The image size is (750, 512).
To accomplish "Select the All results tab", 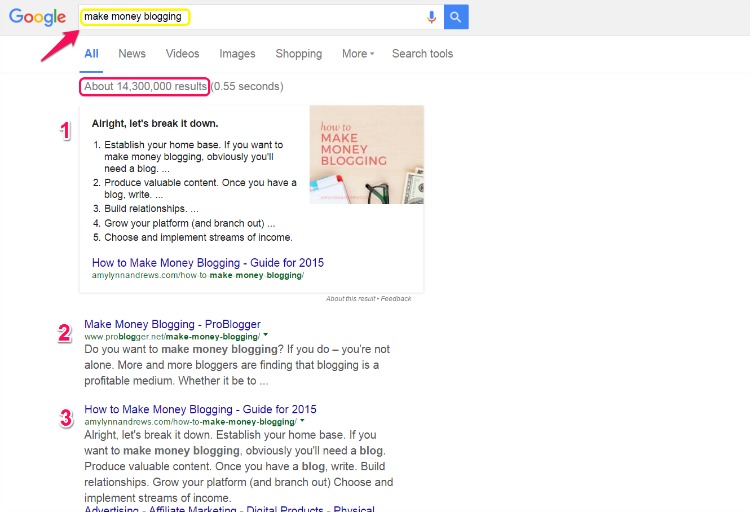I will pyautogui.click(x=91, y=54).
